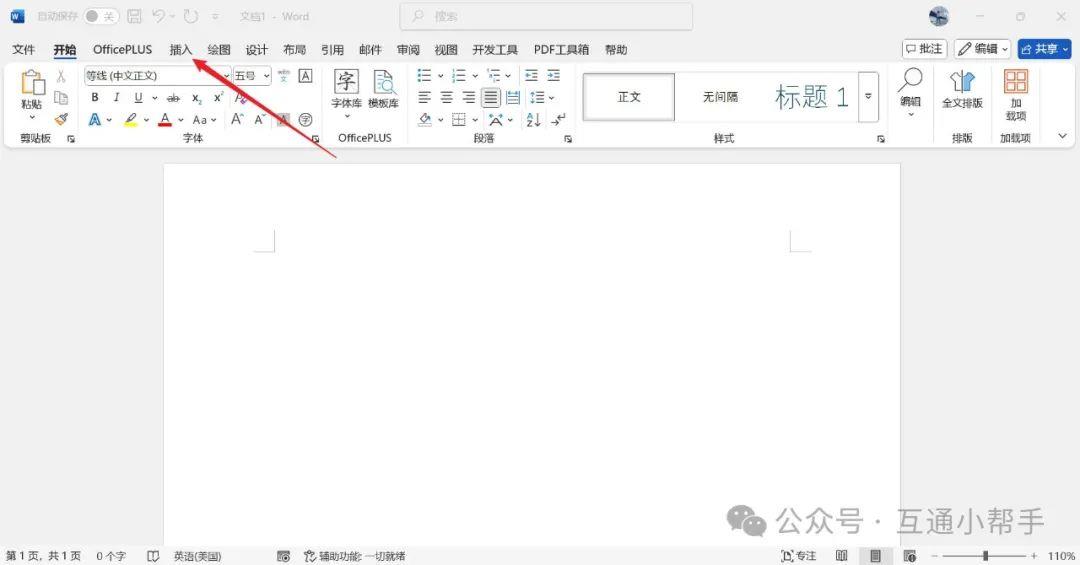Open the font size dropdown
Viewport: 1080px width, 565px height.
click(267, 76)
